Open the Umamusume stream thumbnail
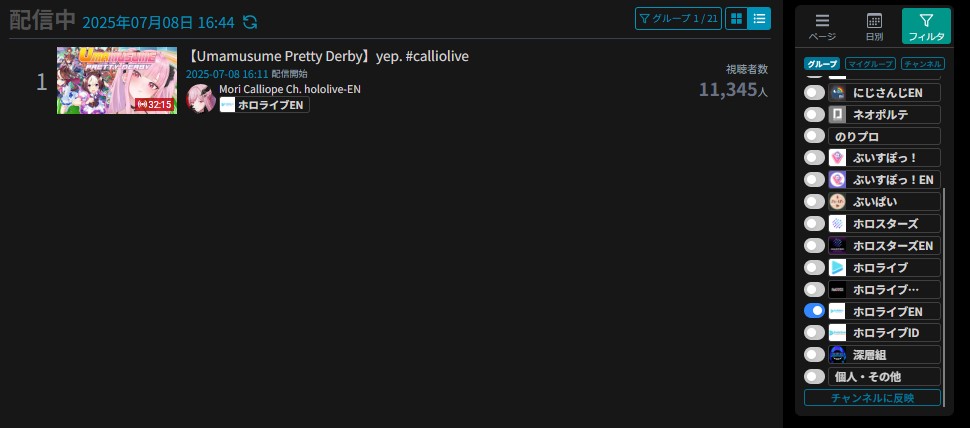Viewport: 970px width, 428px height. pyautogui.click(x=117, y=80)
